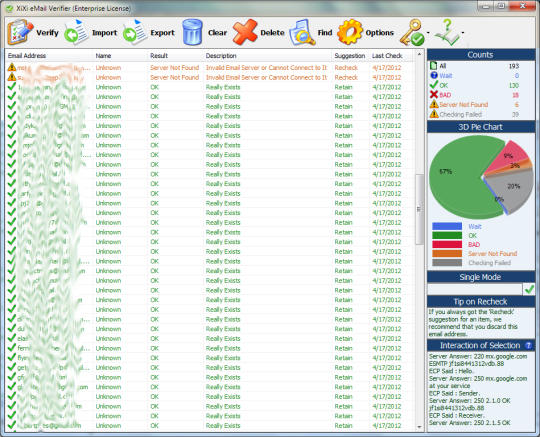Click the license key icon

[412, 32]
